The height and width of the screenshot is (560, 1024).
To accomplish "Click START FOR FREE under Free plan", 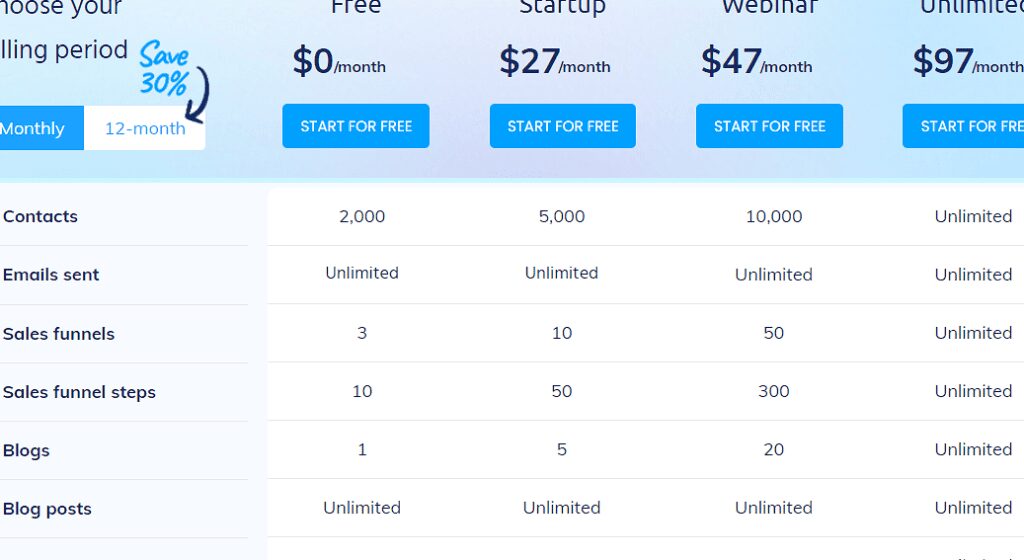I will point(355,126).
